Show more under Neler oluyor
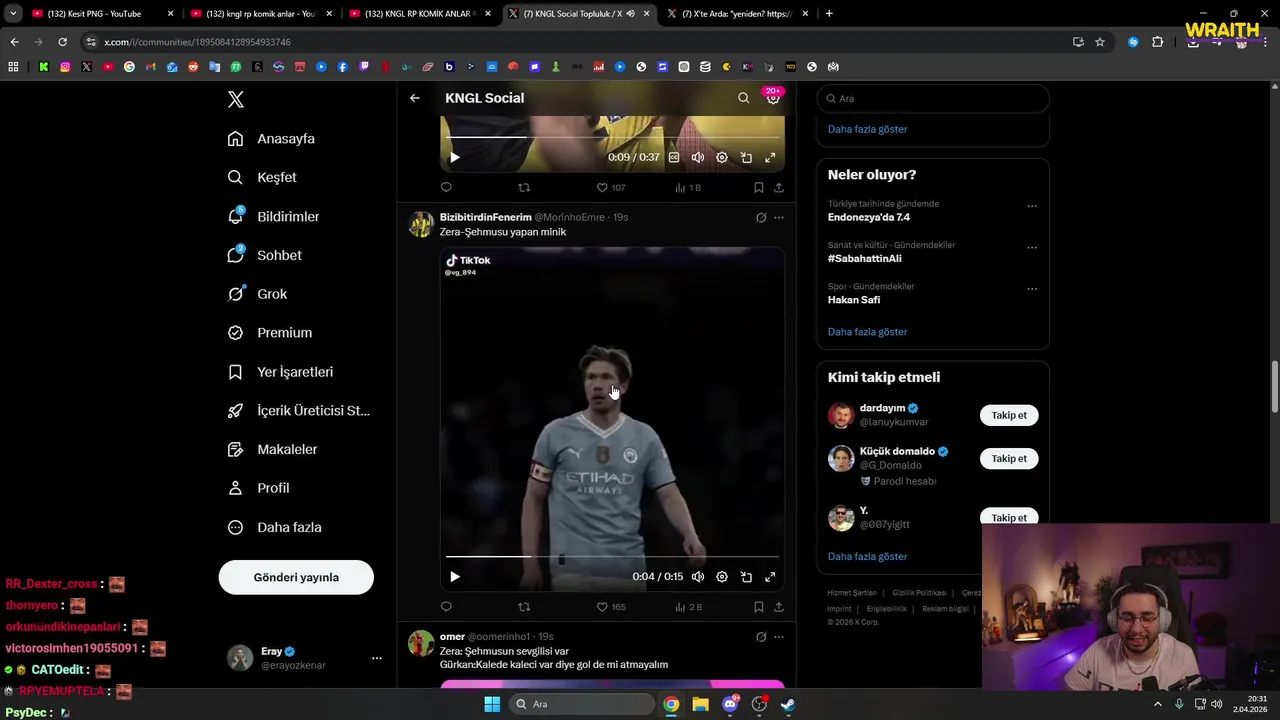1280x720 pixels. pyautogui.click(x=867, y=332)
